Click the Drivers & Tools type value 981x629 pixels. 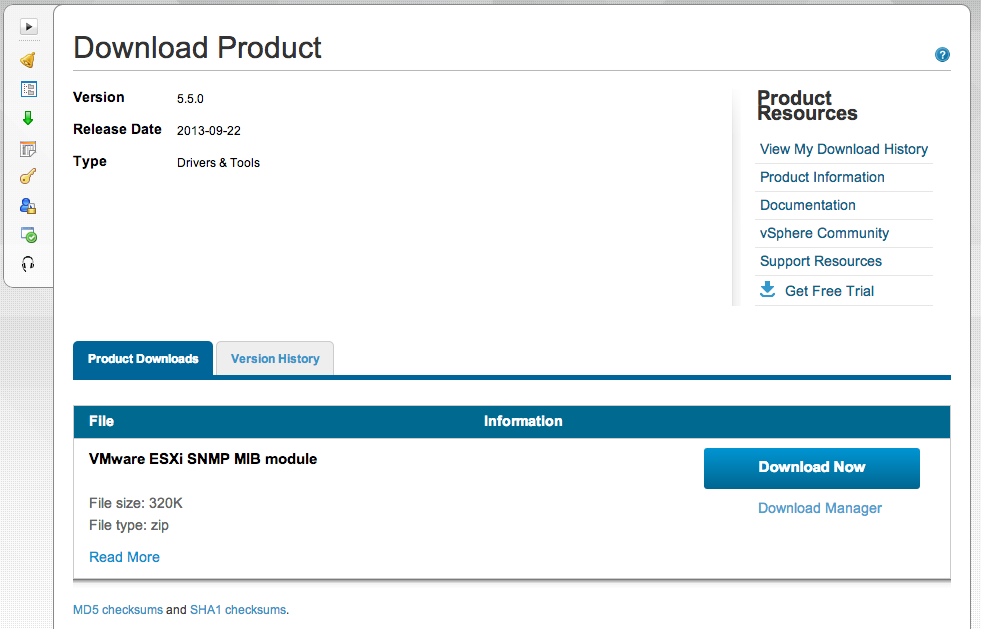(218, 163)
